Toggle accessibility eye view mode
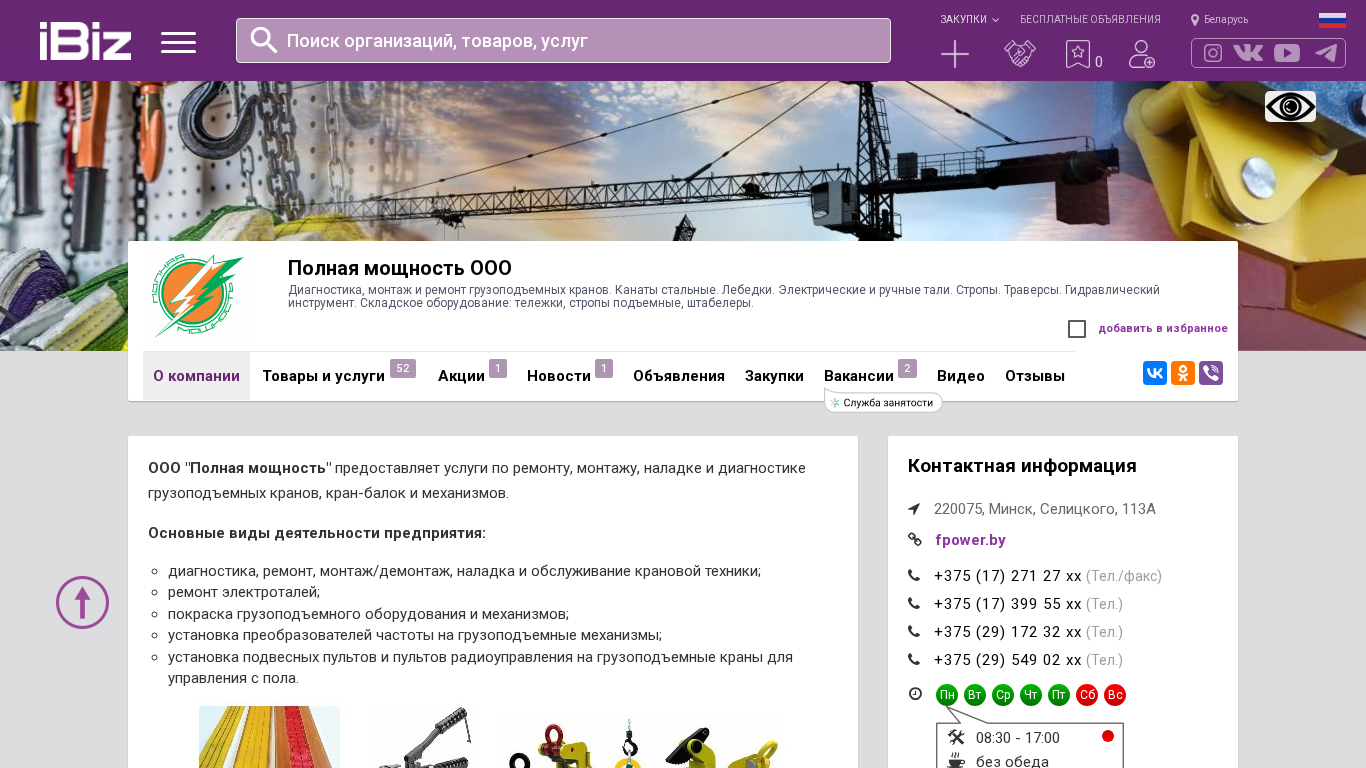This screenshot has height=768, width=1366. coord(1290,106)
